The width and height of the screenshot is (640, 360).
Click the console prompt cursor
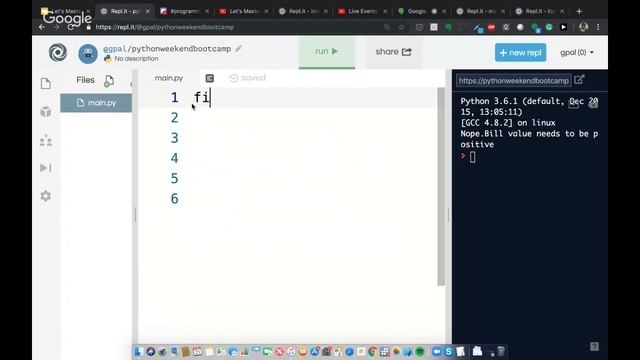(472, 157)
